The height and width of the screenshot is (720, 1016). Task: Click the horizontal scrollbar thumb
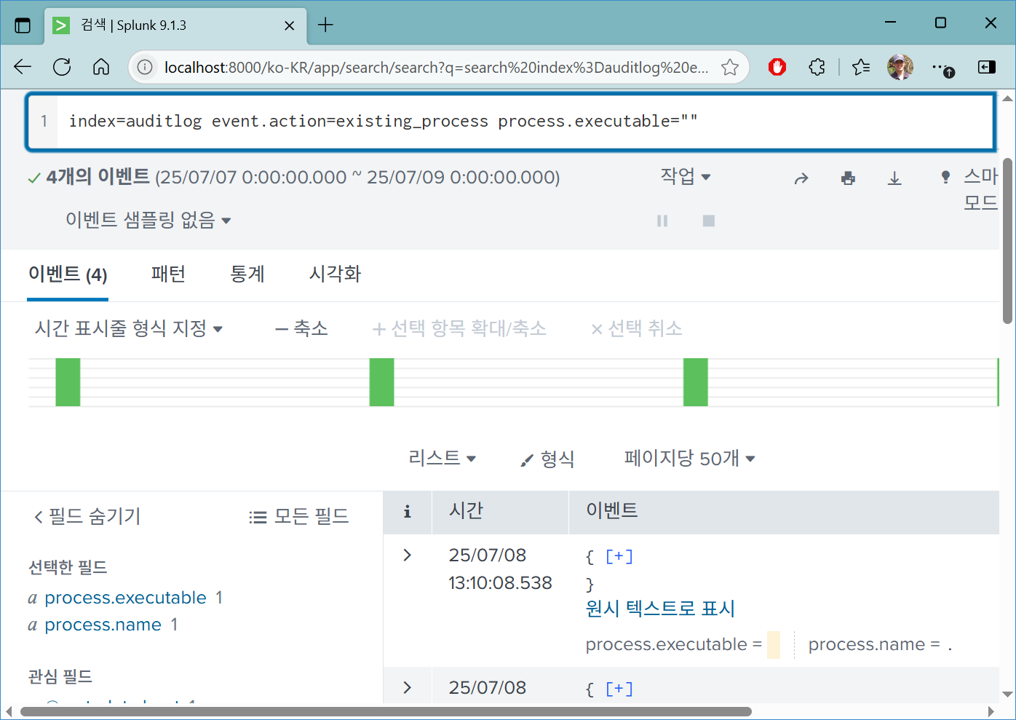pyautogui.click(x=386, y=712)
